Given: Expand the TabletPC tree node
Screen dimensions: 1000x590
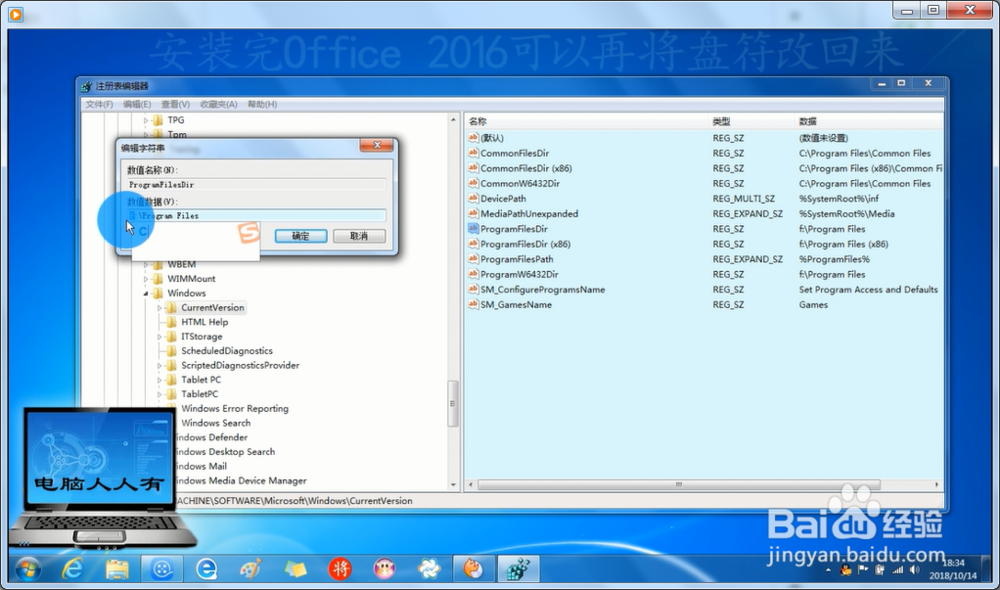Looking at the screenshot, I should click(x=159, y=394).
